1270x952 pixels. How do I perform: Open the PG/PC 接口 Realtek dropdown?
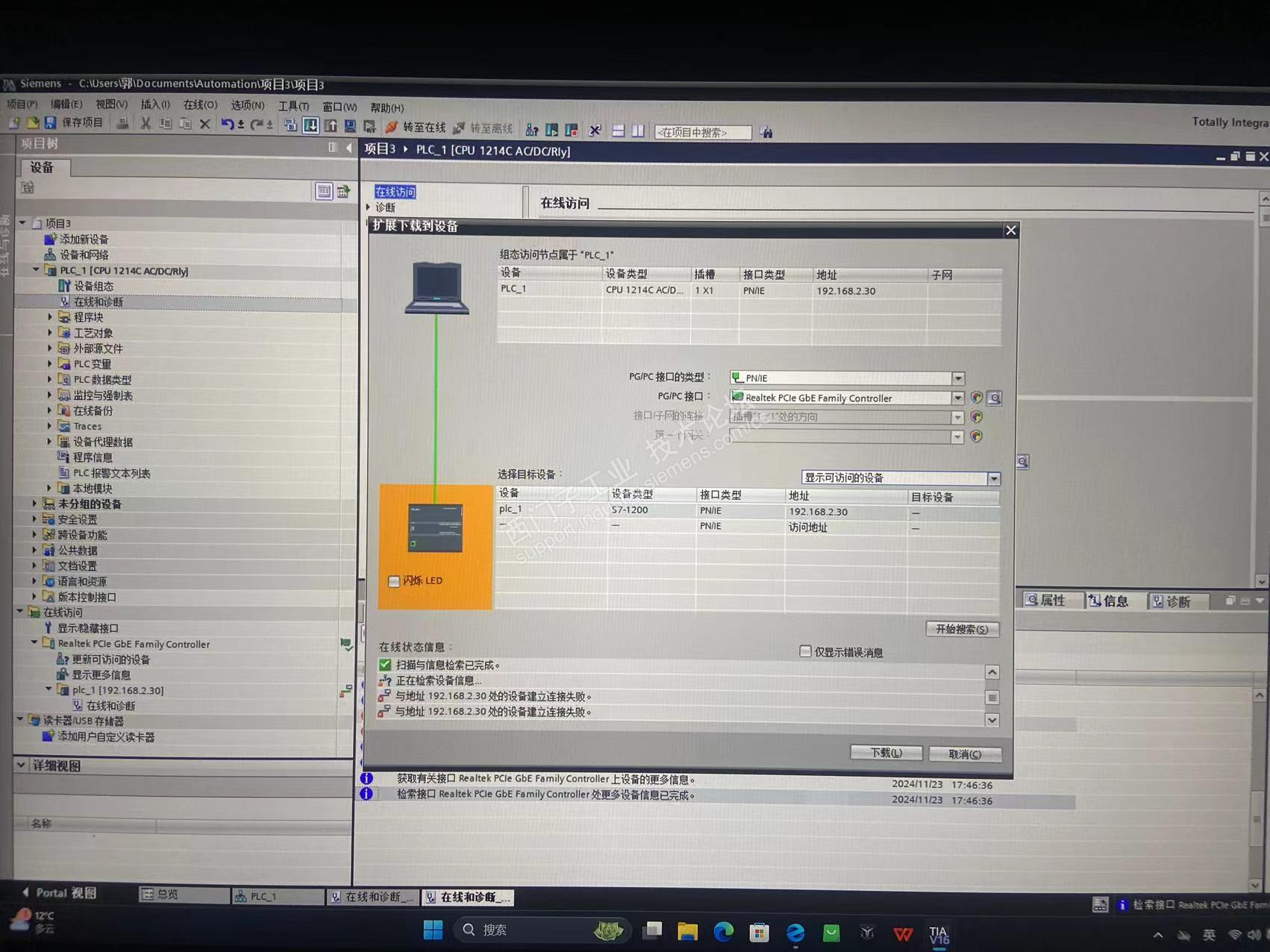point(957,398)
